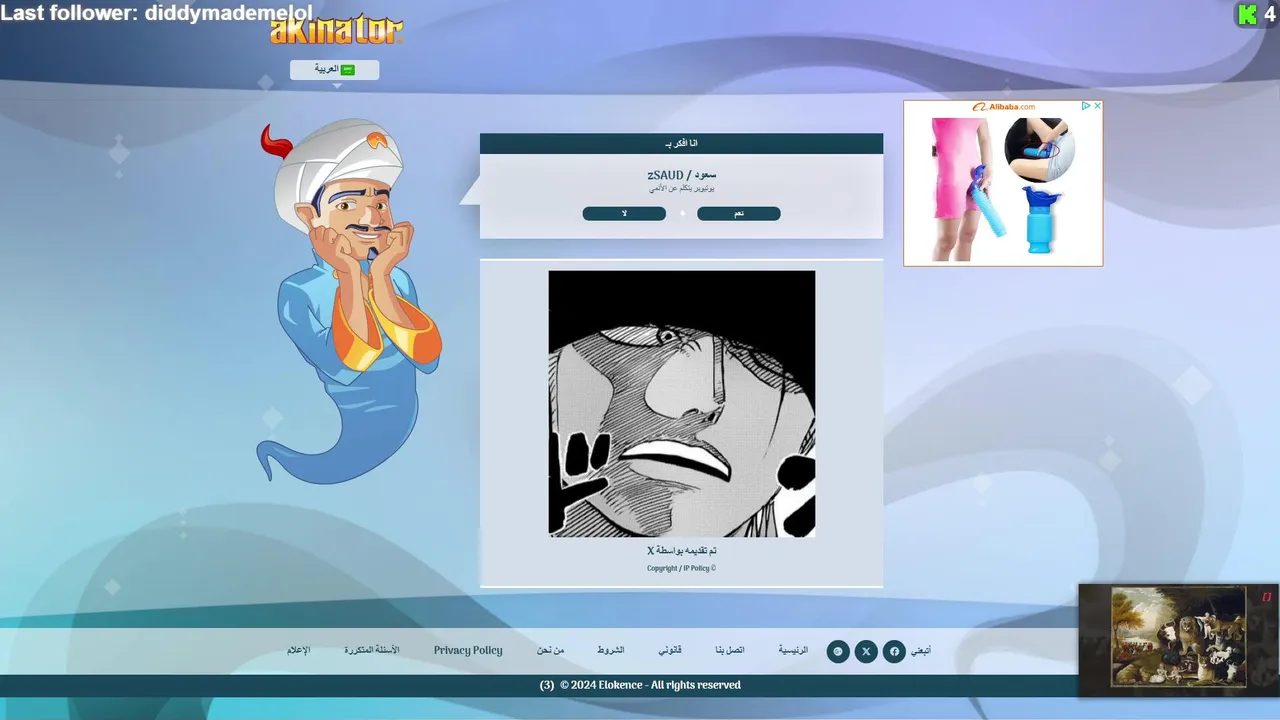This screenshot has width=1280, height=720.
Task: Open the الشروط terms footer link
Action: tap(611, 650)
